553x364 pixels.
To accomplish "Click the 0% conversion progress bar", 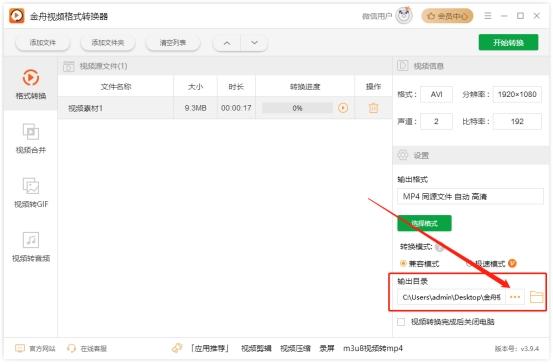I will point(297,108).
